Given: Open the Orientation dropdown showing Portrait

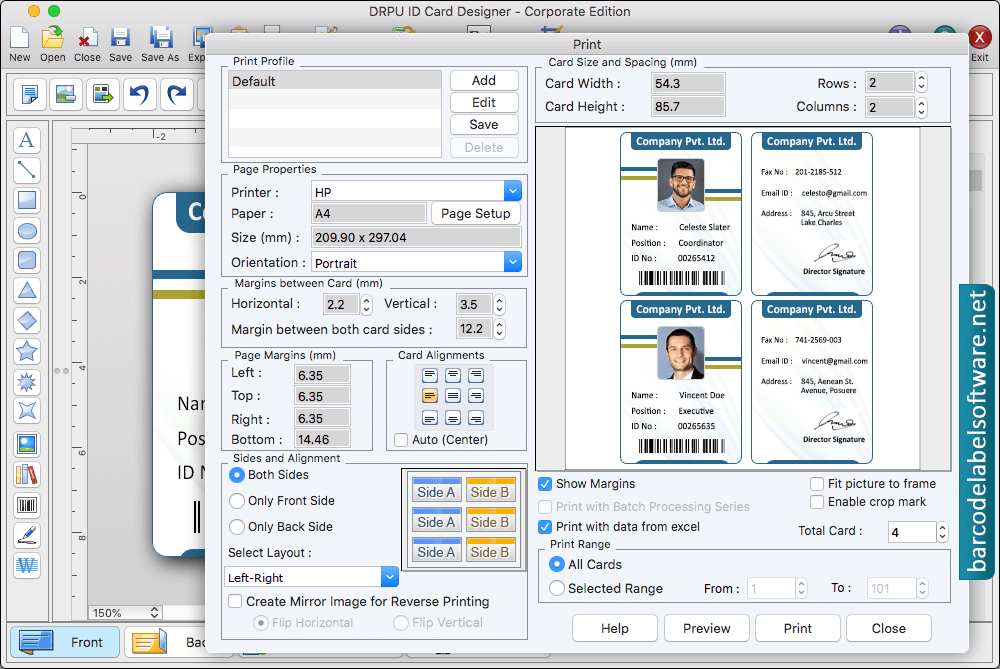Looking at the screenshot, I should tap(513, 262).
